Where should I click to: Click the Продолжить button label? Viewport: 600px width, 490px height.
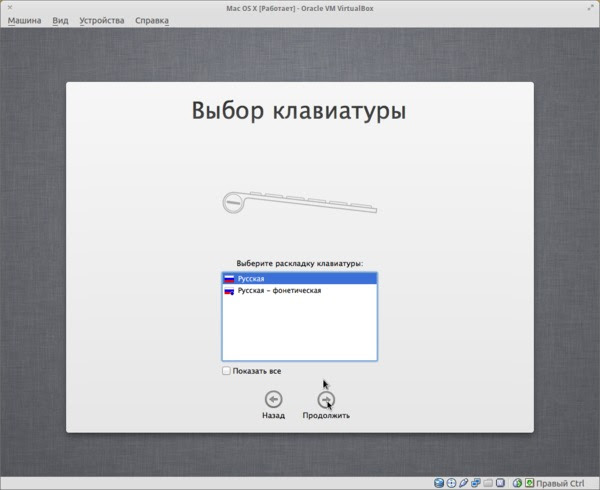(x=326, y=415)
